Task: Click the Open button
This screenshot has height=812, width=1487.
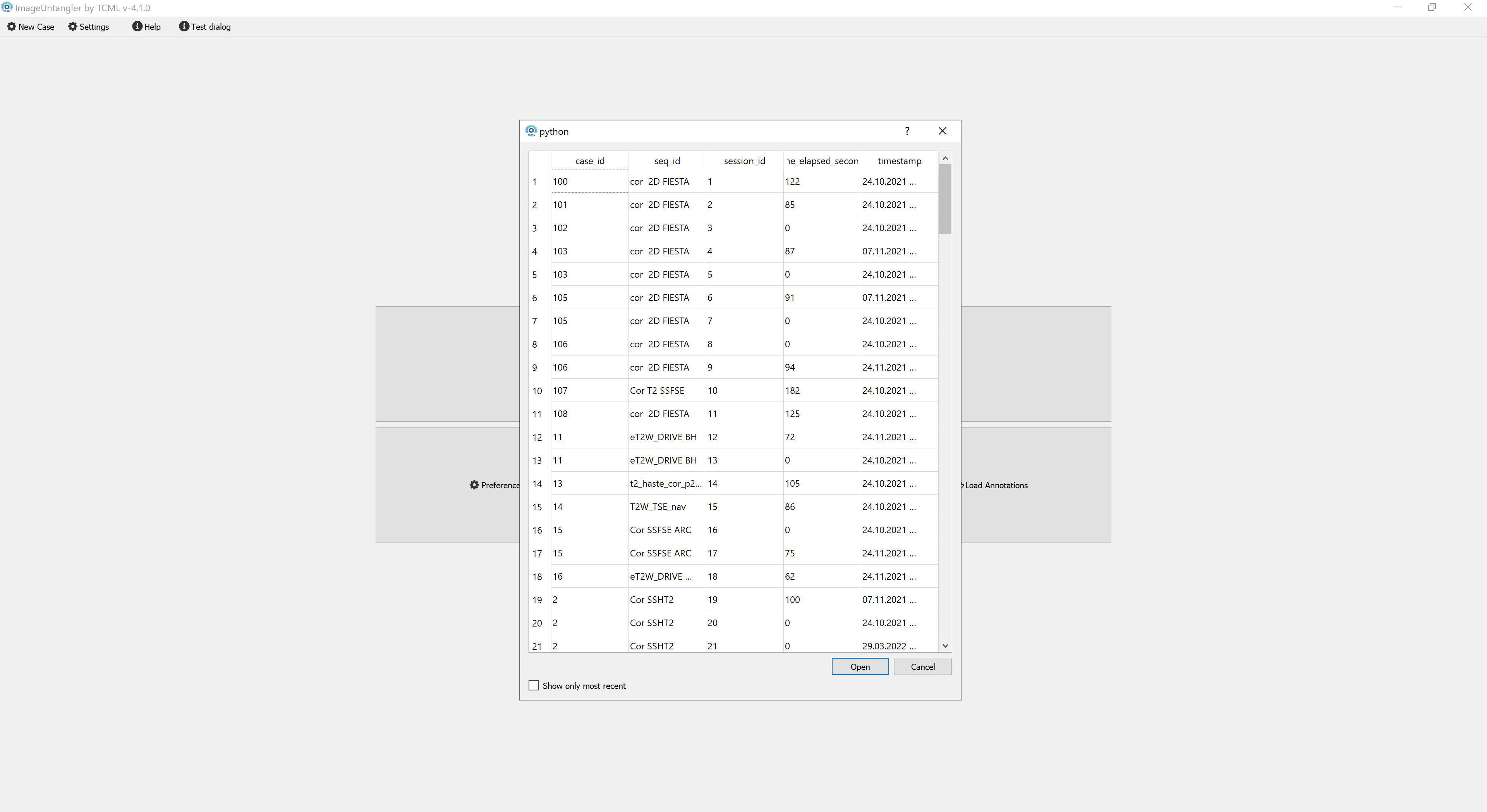Action: coord(860,666)
